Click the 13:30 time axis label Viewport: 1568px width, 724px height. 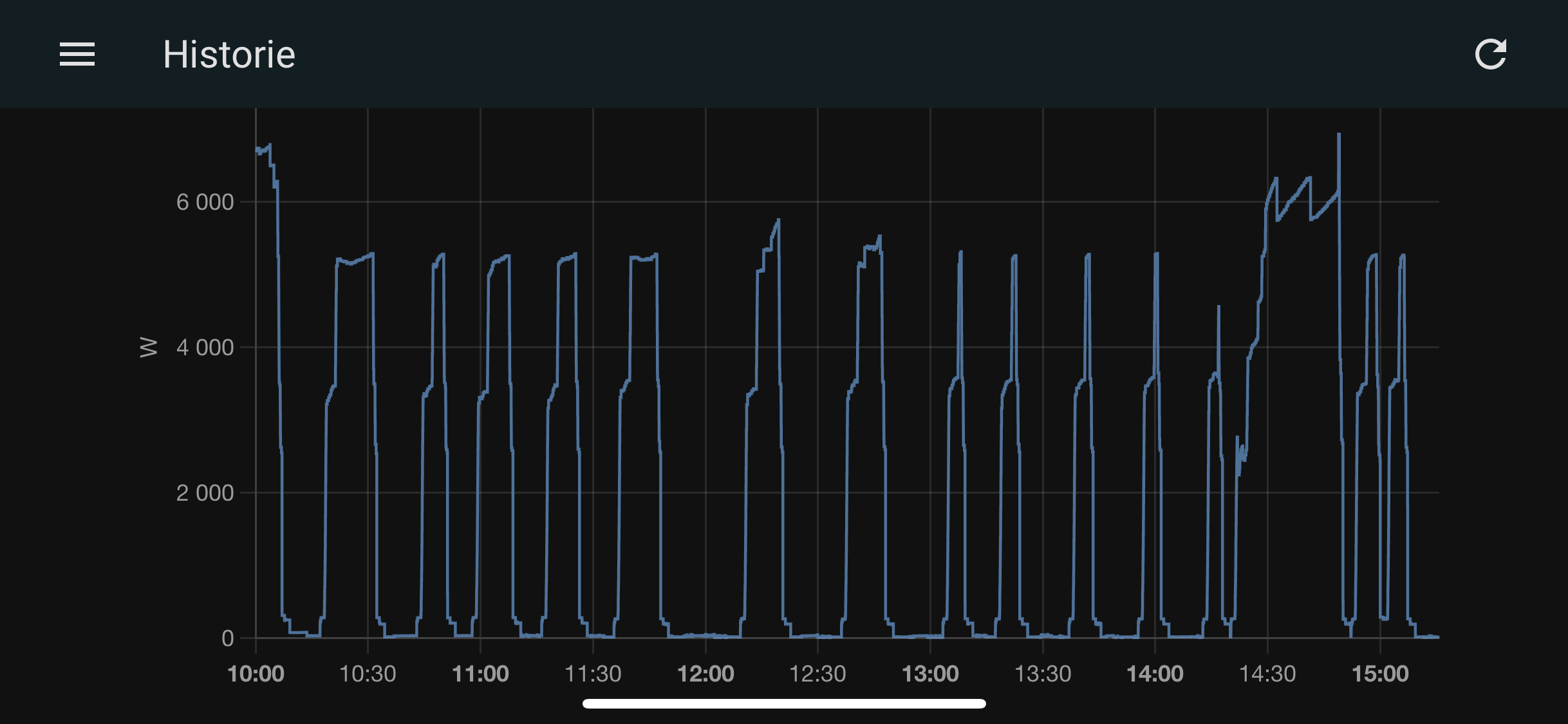[x=1043, y=674]
